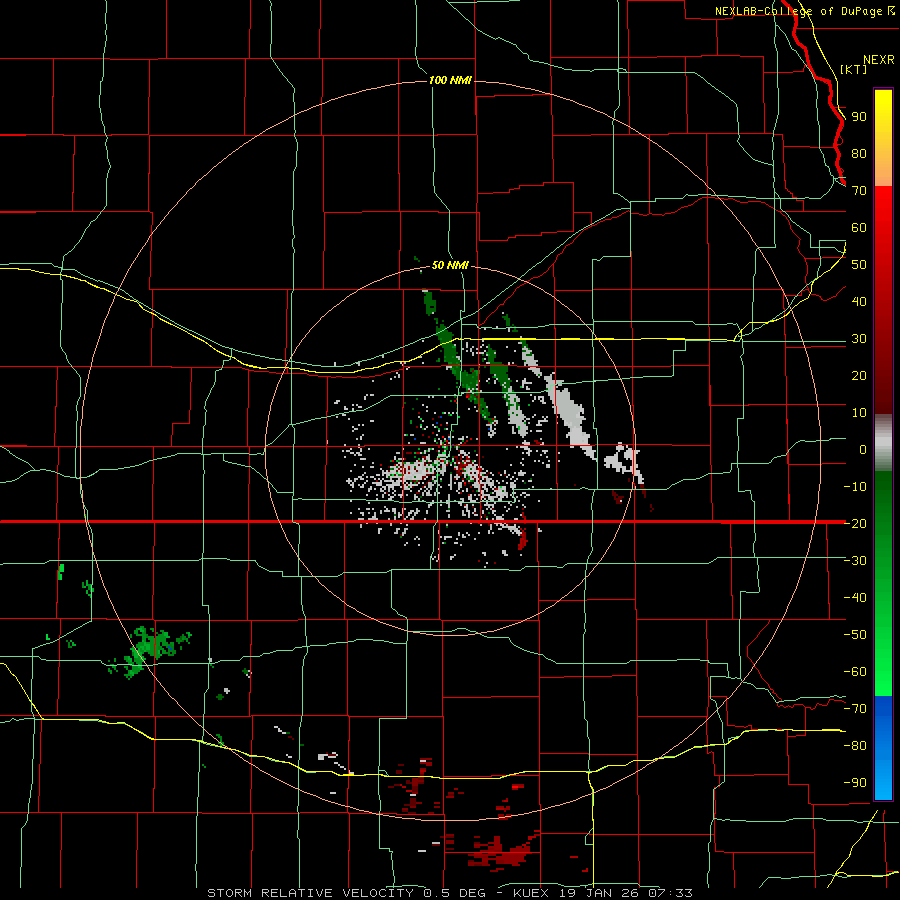Viewport: 900px width, 900px height.
Task: Select the 40 value on the velocity scale
Action: pyautogui.click(x=859, y=301)
